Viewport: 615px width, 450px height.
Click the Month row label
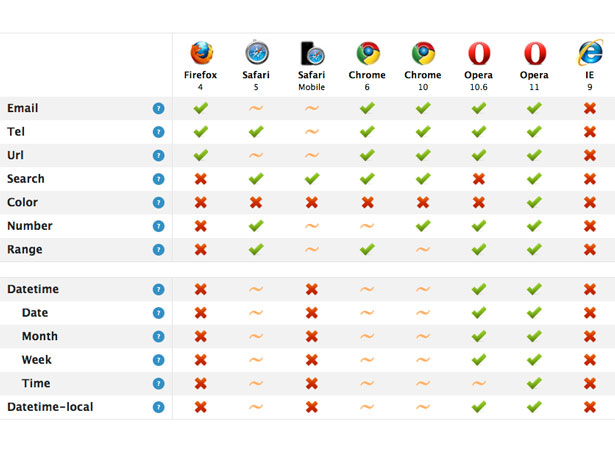pos(40,336)
